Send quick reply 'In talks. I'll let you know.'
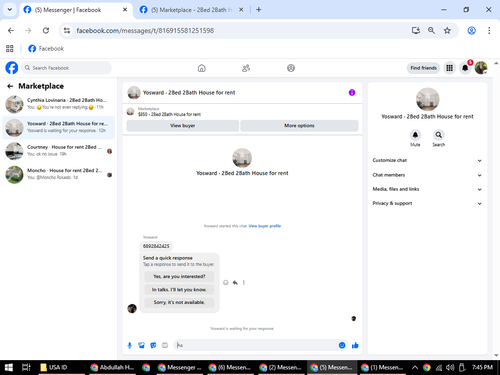Image resolution: width=500 pixels, height=375 pixels. click(179, 290)
